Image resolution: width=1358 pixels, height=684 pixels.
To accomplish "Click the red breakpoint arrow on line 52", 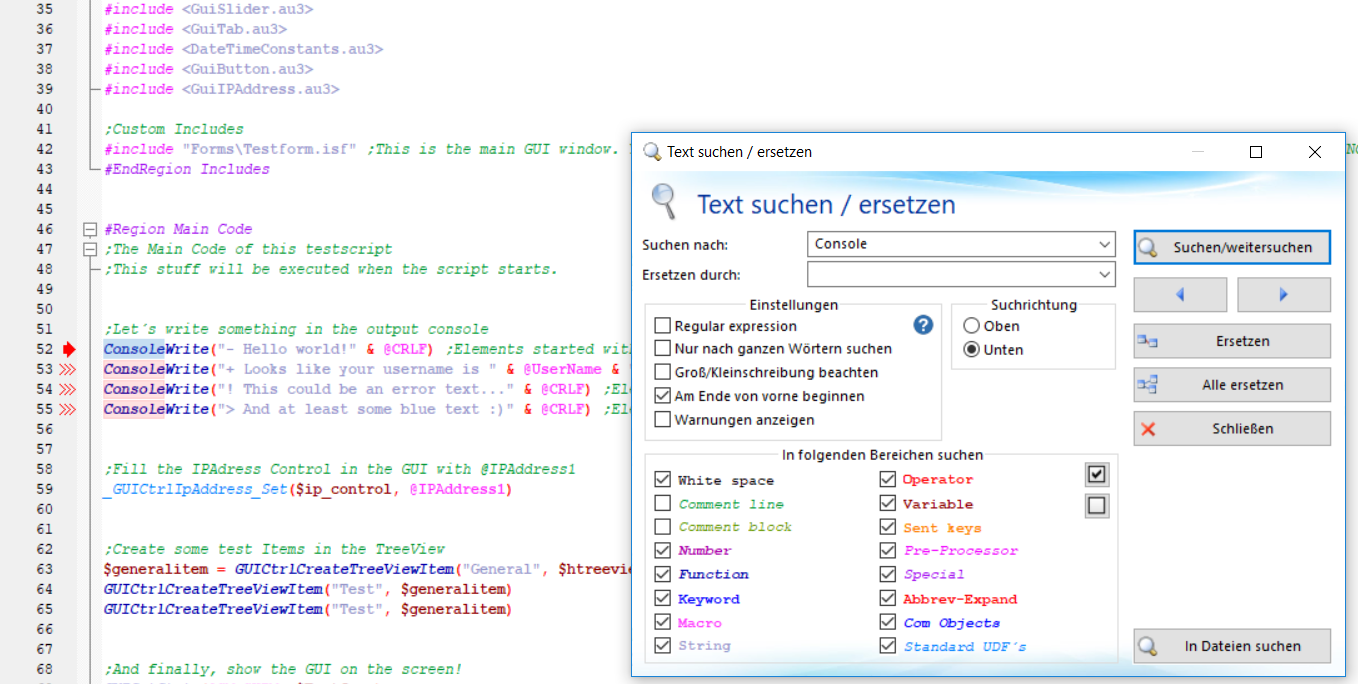I will tap(68, 349).
